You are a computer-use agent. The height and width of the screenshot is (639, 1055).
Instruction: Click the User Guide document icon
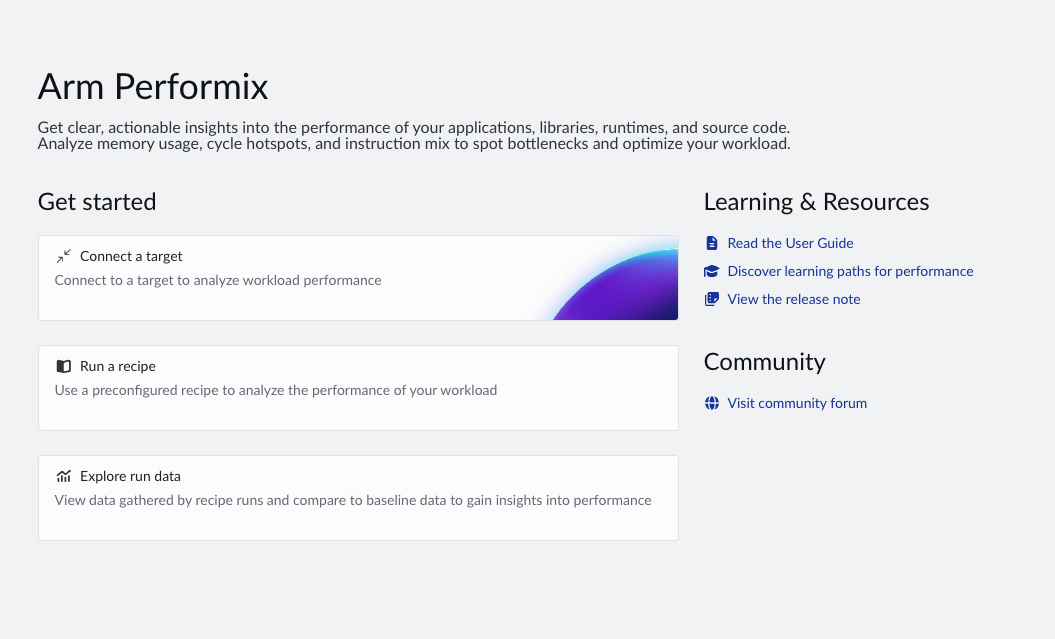point(711,243)
